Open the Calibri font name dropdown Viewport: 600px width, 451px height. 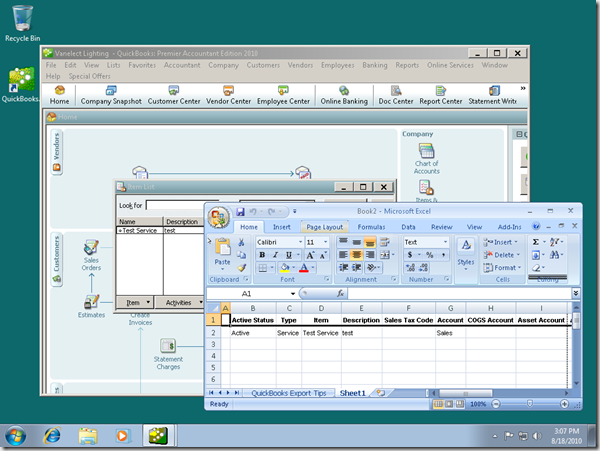tap(300, 242)
